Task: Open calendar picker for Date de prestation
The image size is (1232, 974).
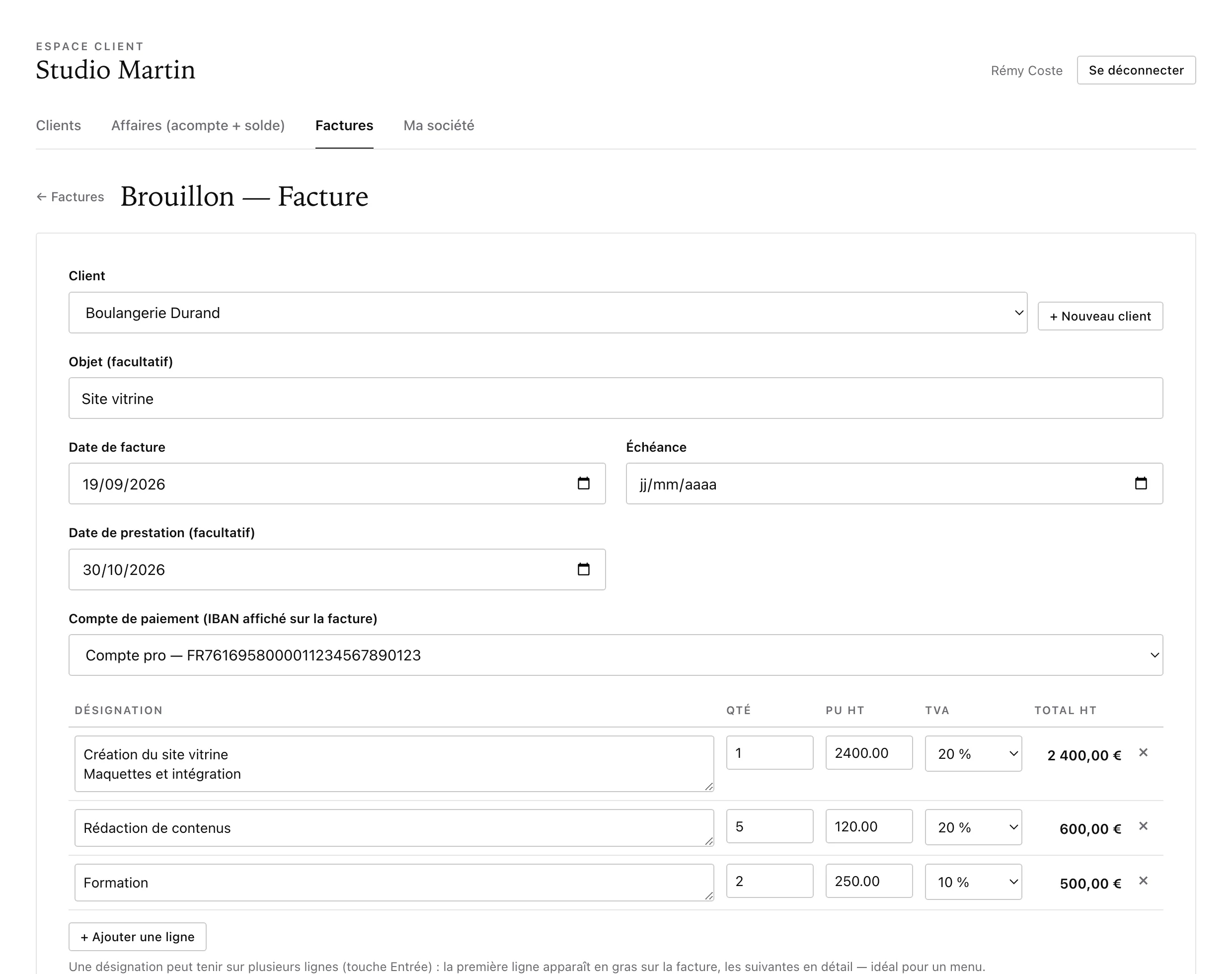Action: [x=583, y=569]
